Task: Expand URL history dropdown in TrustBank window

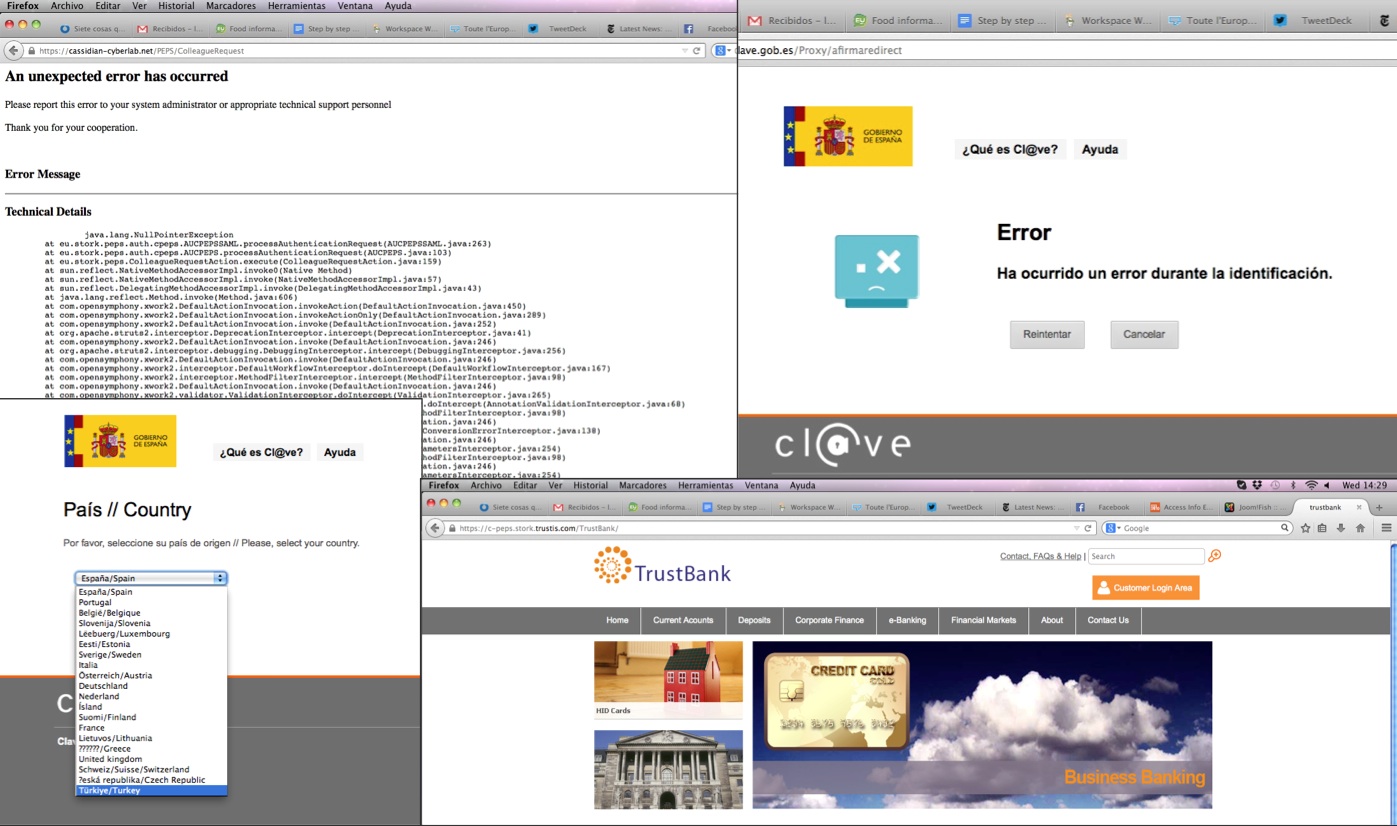Action: coord(1077,528)
